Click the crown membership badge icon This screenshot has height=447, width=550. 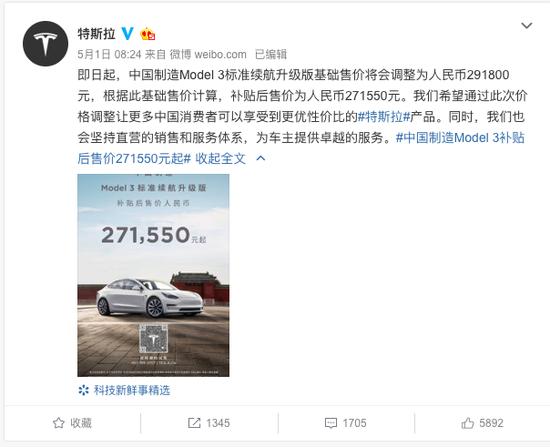pyautogui.click(x=148, y=34)
